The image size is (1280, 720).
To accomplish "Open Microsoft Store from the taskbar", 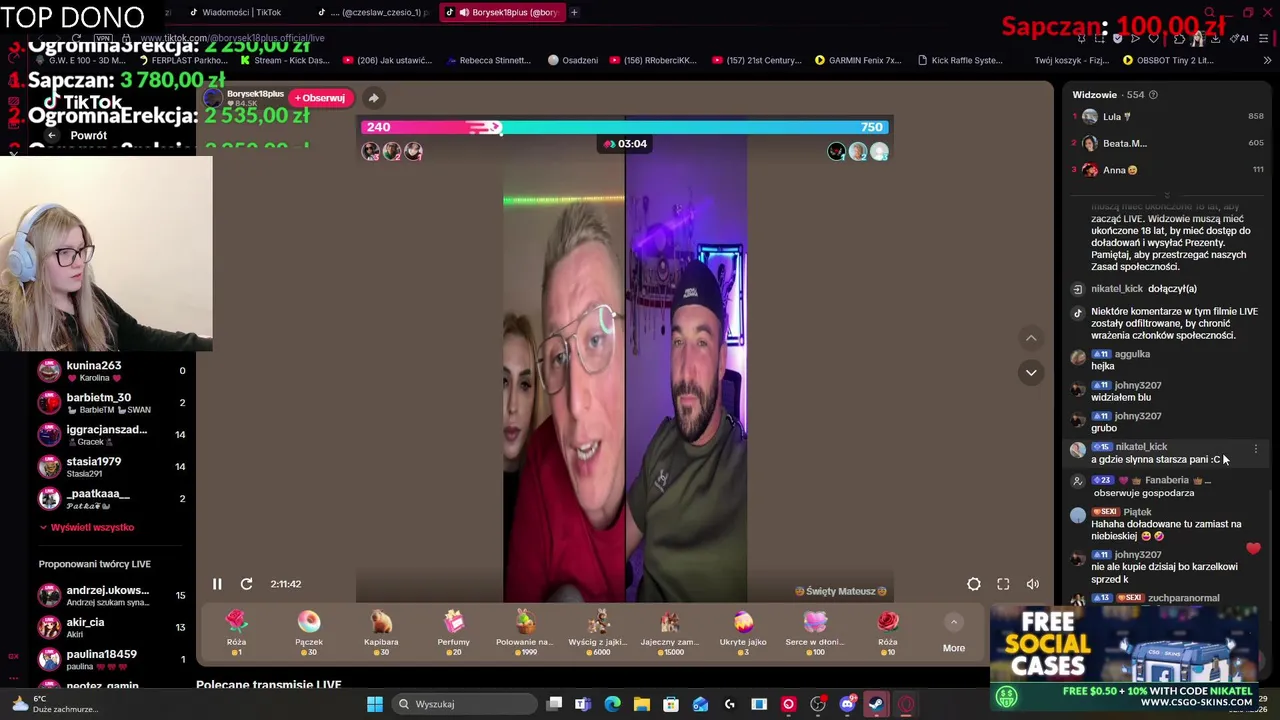I will click(x=671, y=704).
